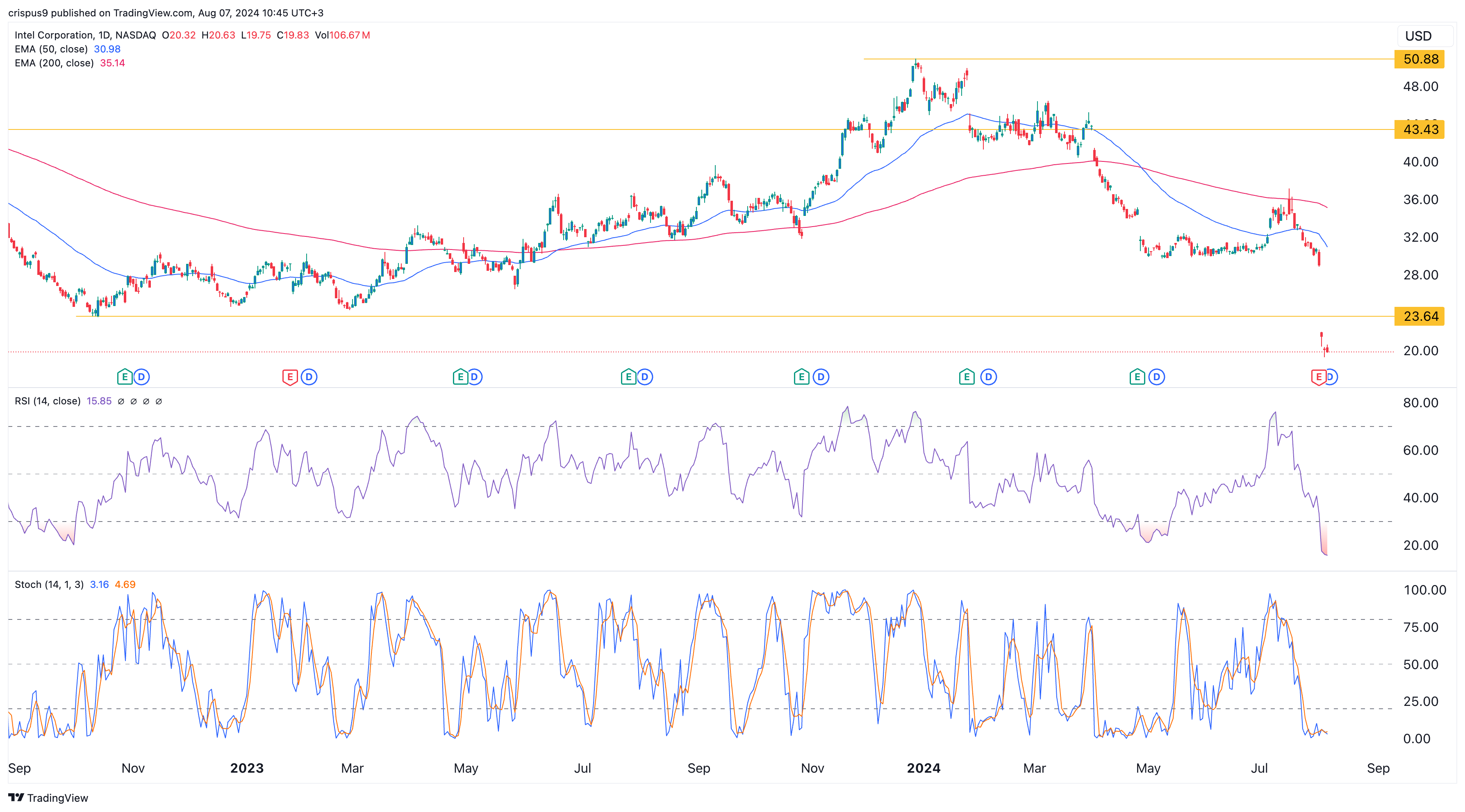This screenshot has width=1465, height=812.
Task: Open the Intel Corporation symbol name to change ticker
Action: click(x=54, y=35)
